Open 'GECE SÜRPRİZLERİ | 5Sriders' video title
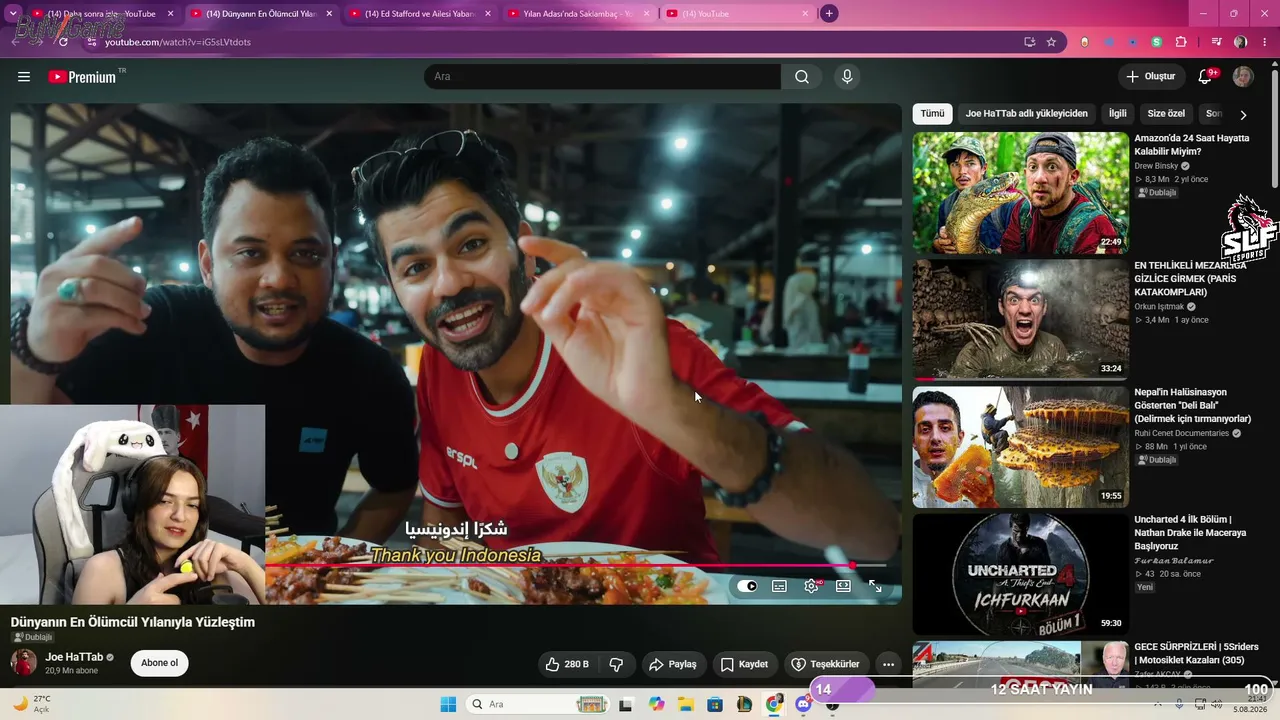The width and height of the screenshot is (1280, 720). tap(1196, 653)
